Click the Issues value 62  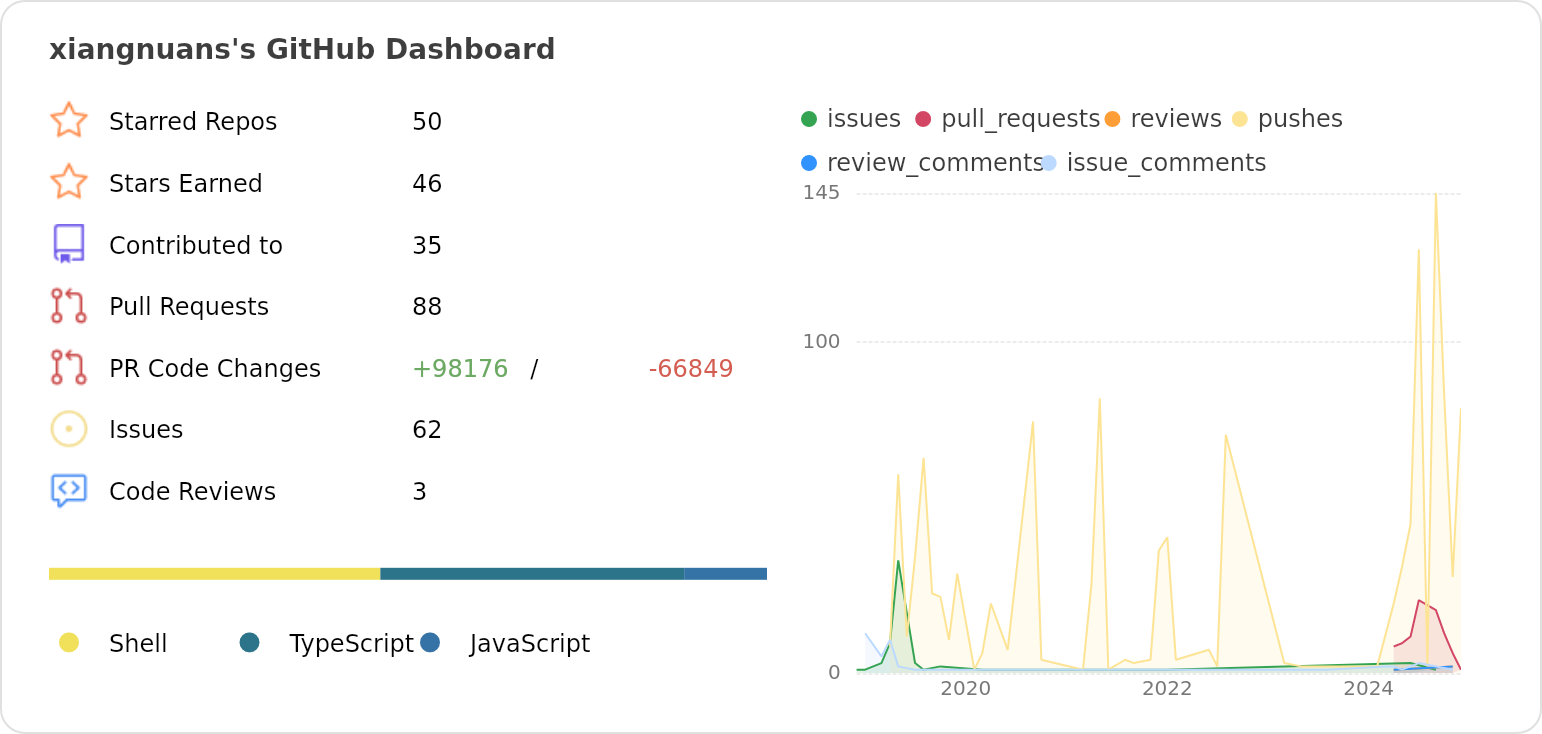tap(427, 430)
